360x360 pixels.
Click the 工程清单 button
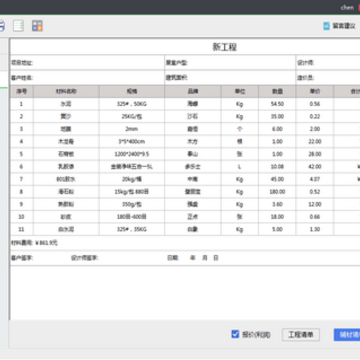[x=301, y=335]
